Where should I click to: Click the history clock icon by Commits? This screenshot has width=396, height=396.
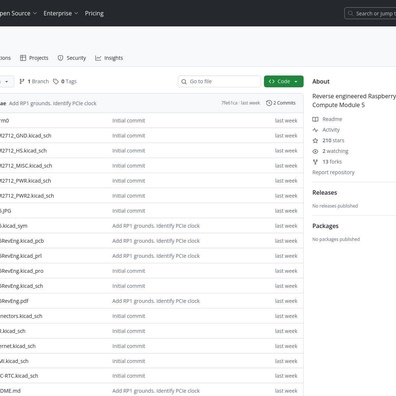click(x=269, y=103)
